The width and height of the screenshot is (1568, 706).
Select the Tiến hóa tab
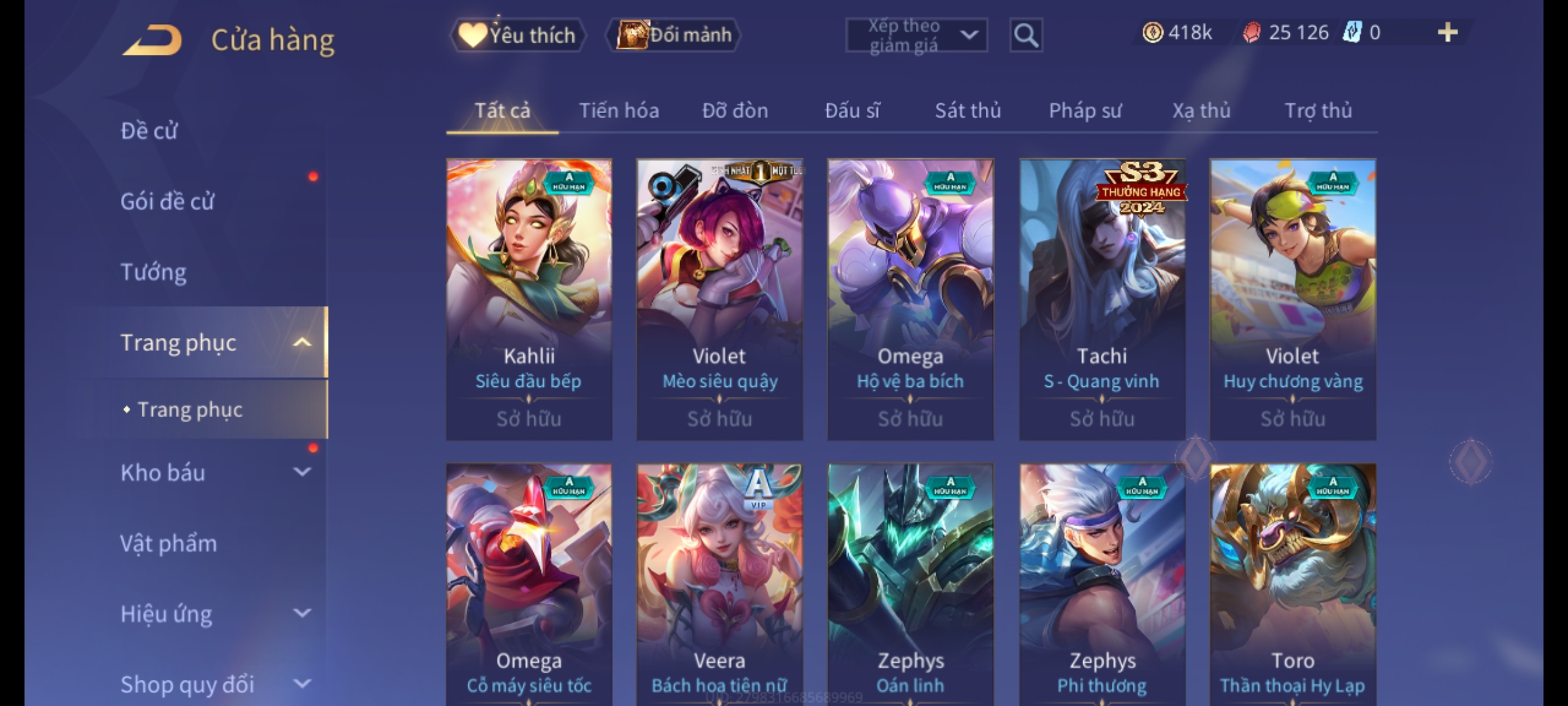pyautogui.click(x=619, y=110)
